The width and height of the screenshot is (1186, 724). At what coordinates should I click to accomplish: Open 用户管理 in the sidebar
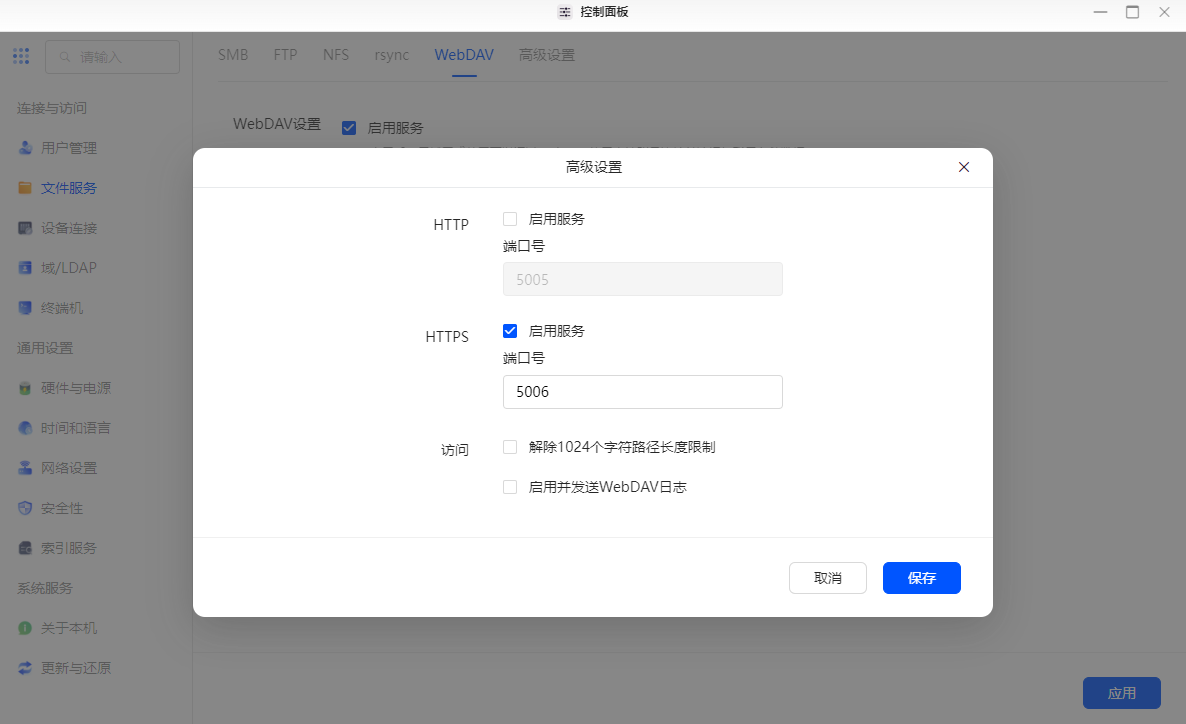click(69, 148)
